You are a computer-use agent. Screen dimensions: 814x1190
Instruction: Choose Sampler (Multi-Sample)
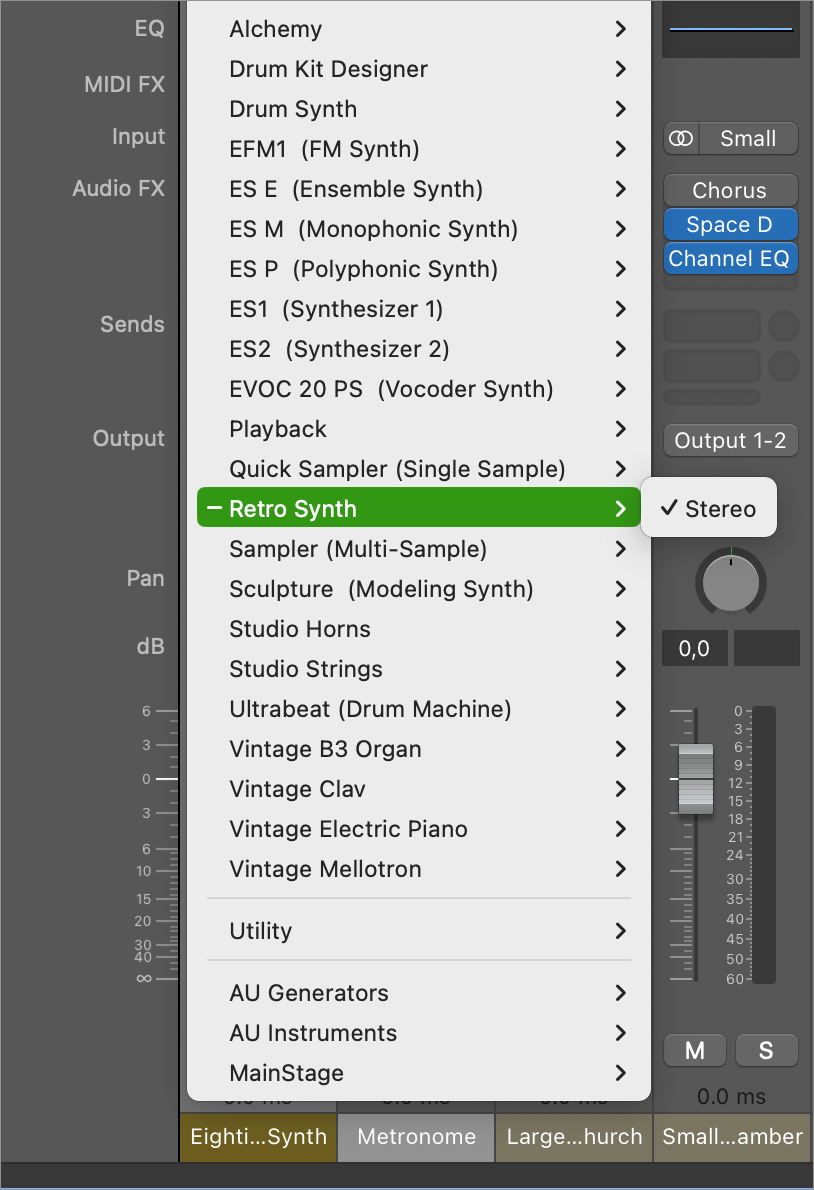(x=419, y=549)
